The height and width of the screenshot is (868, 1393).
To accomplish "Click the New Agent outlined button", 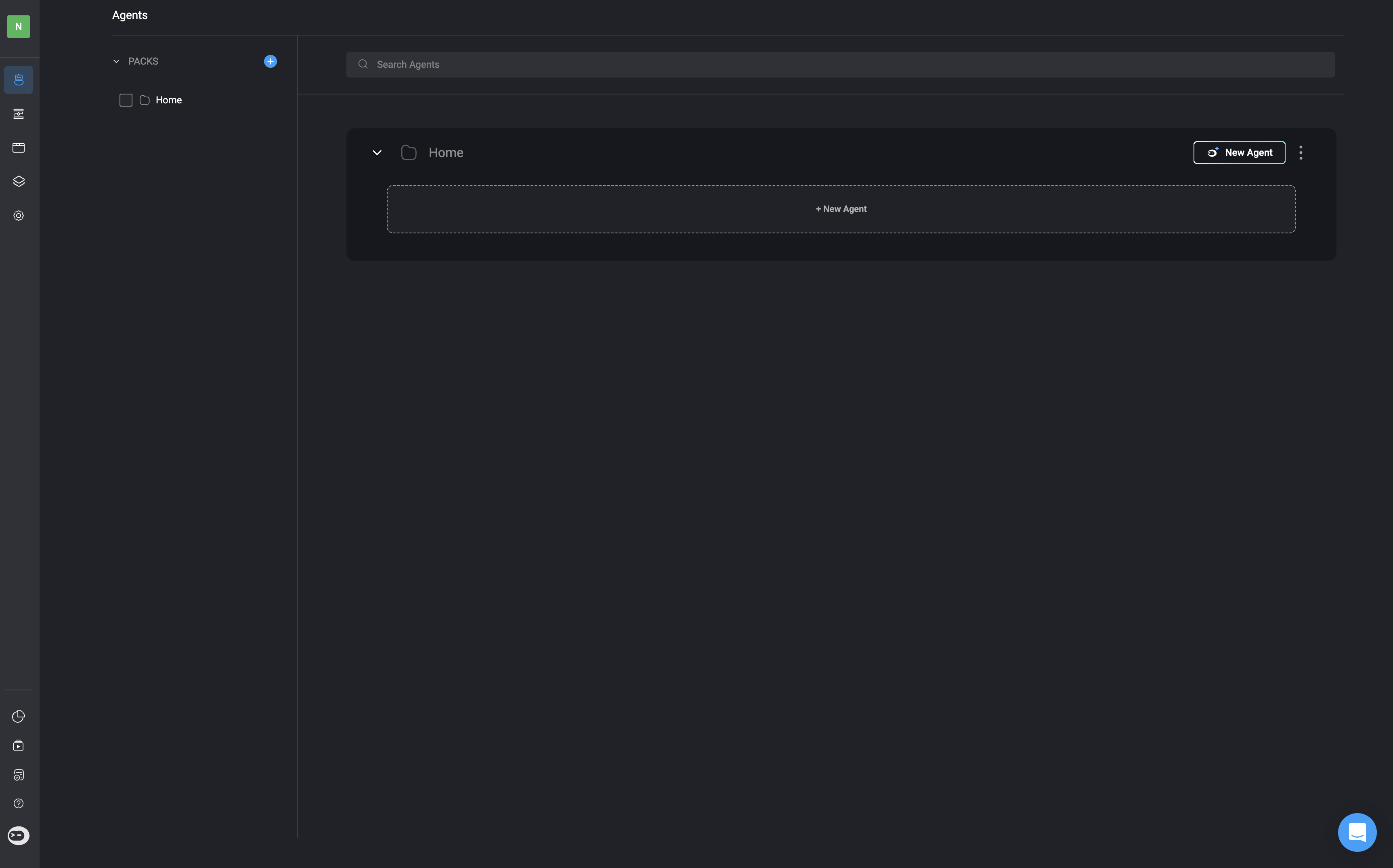I will (x=1239, y=153).
